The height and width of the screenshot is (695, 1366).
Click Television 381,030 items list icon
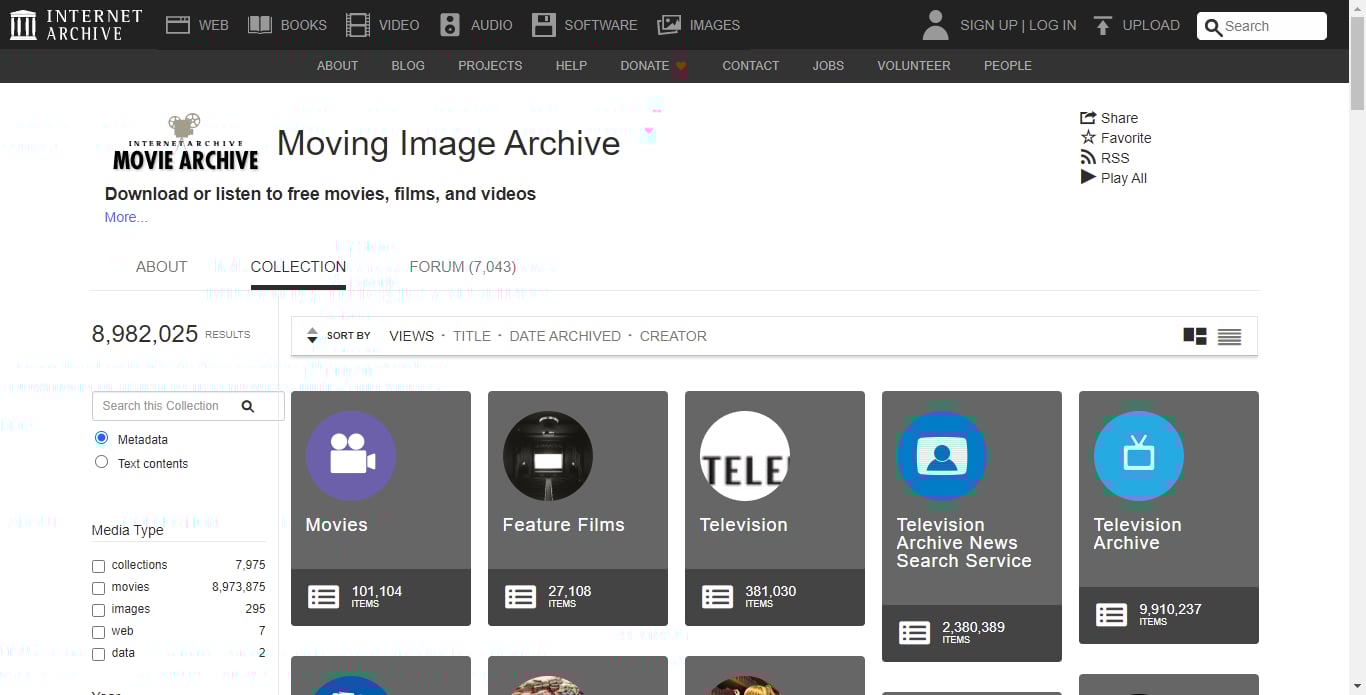(x=717, y=597)
